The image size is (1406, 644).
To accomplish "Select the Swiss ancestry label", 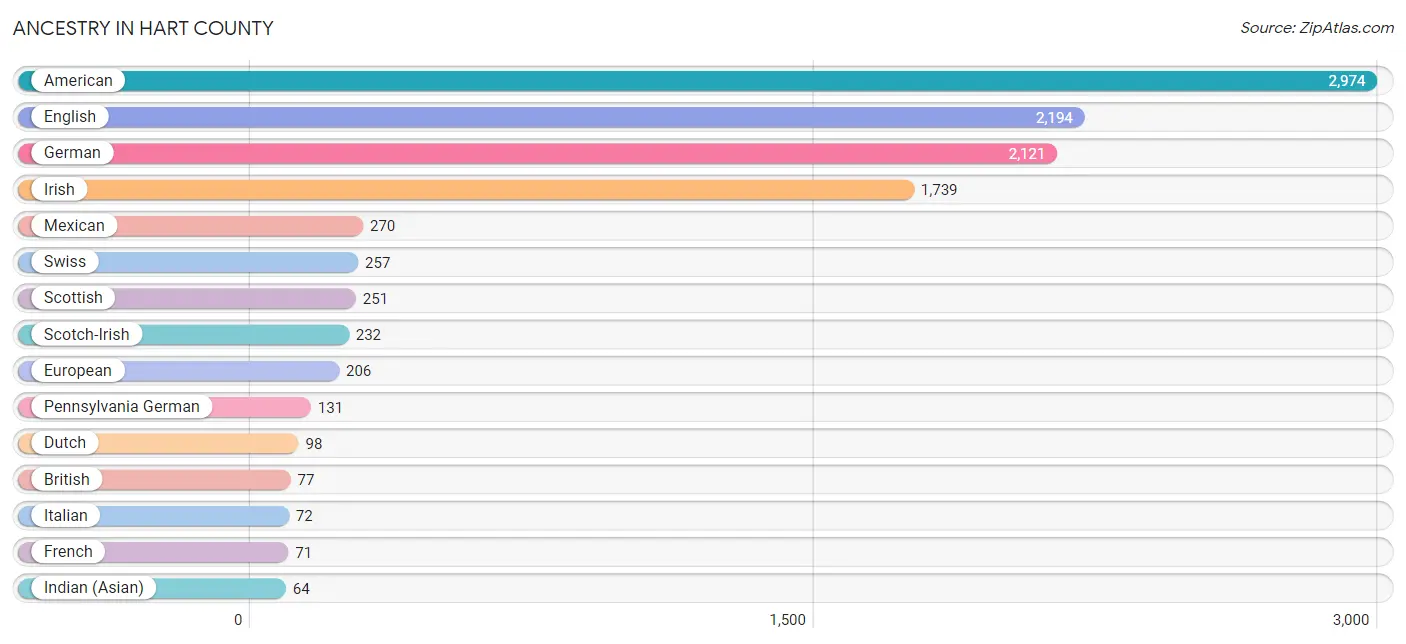I will (65, 262).
